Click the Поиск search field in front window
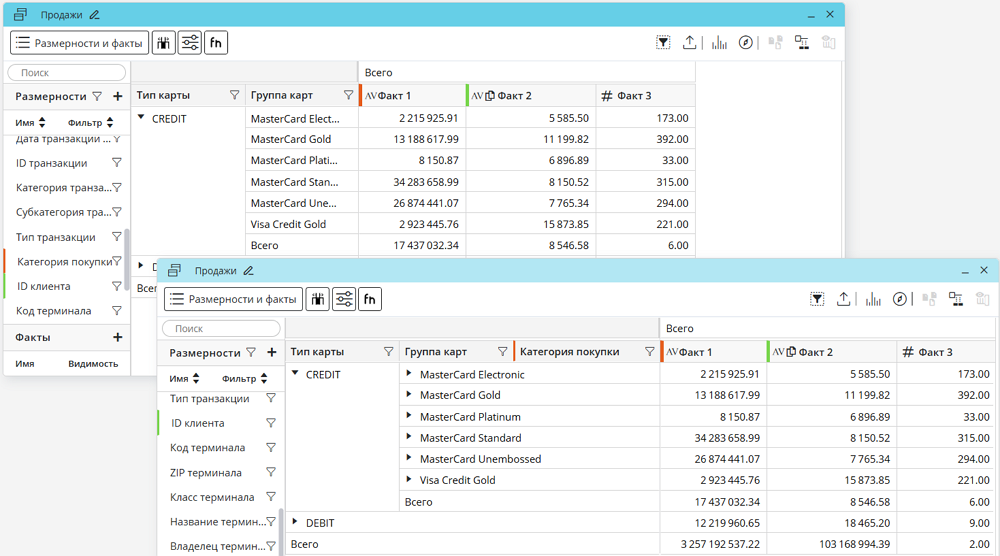Viewport: 1000px width, 556px height. pos(222,329)
